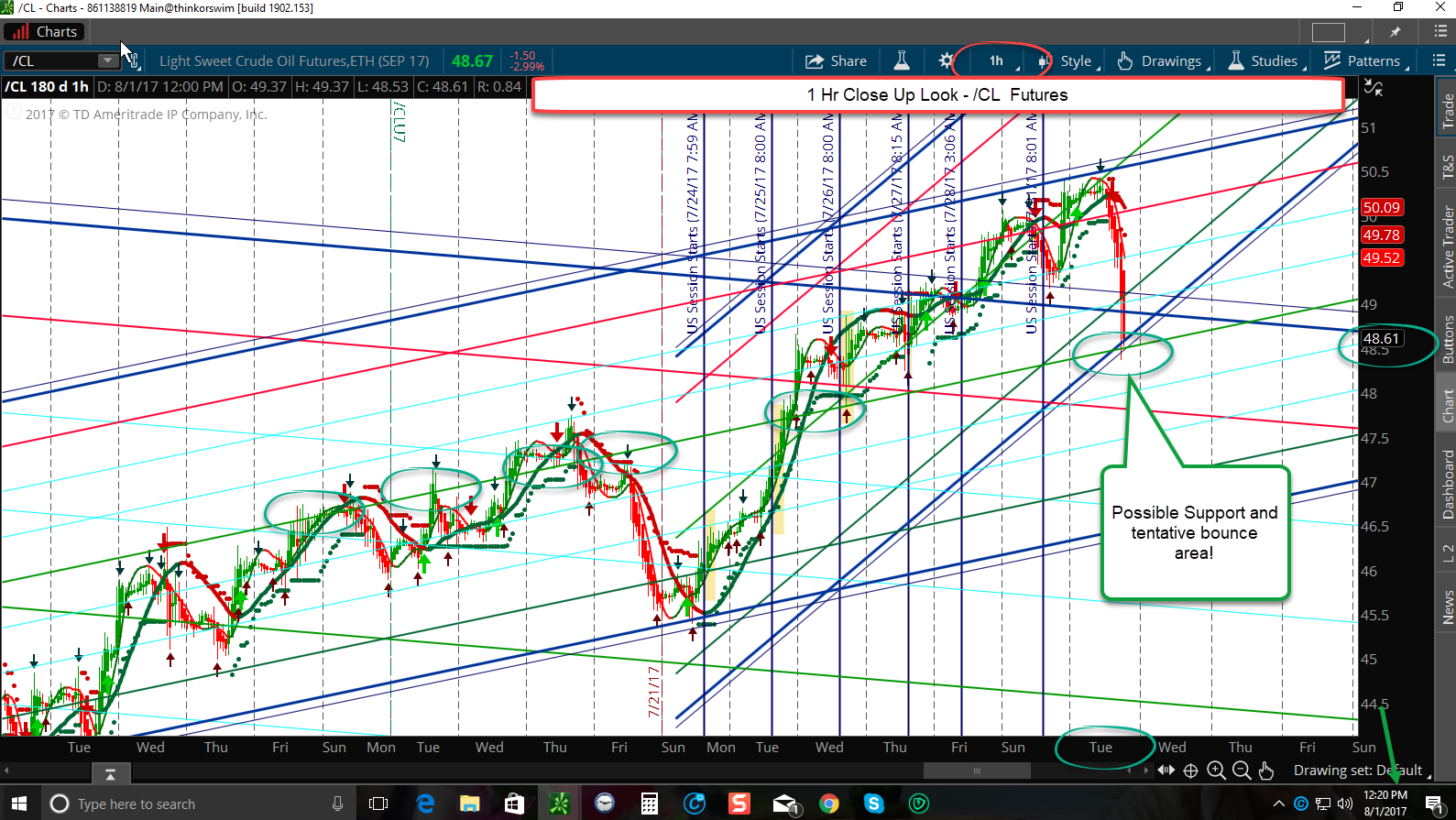Click the Windows taskbar search box
The width and height of the screenshot is (1456, 820).
[x=197, y=804]
